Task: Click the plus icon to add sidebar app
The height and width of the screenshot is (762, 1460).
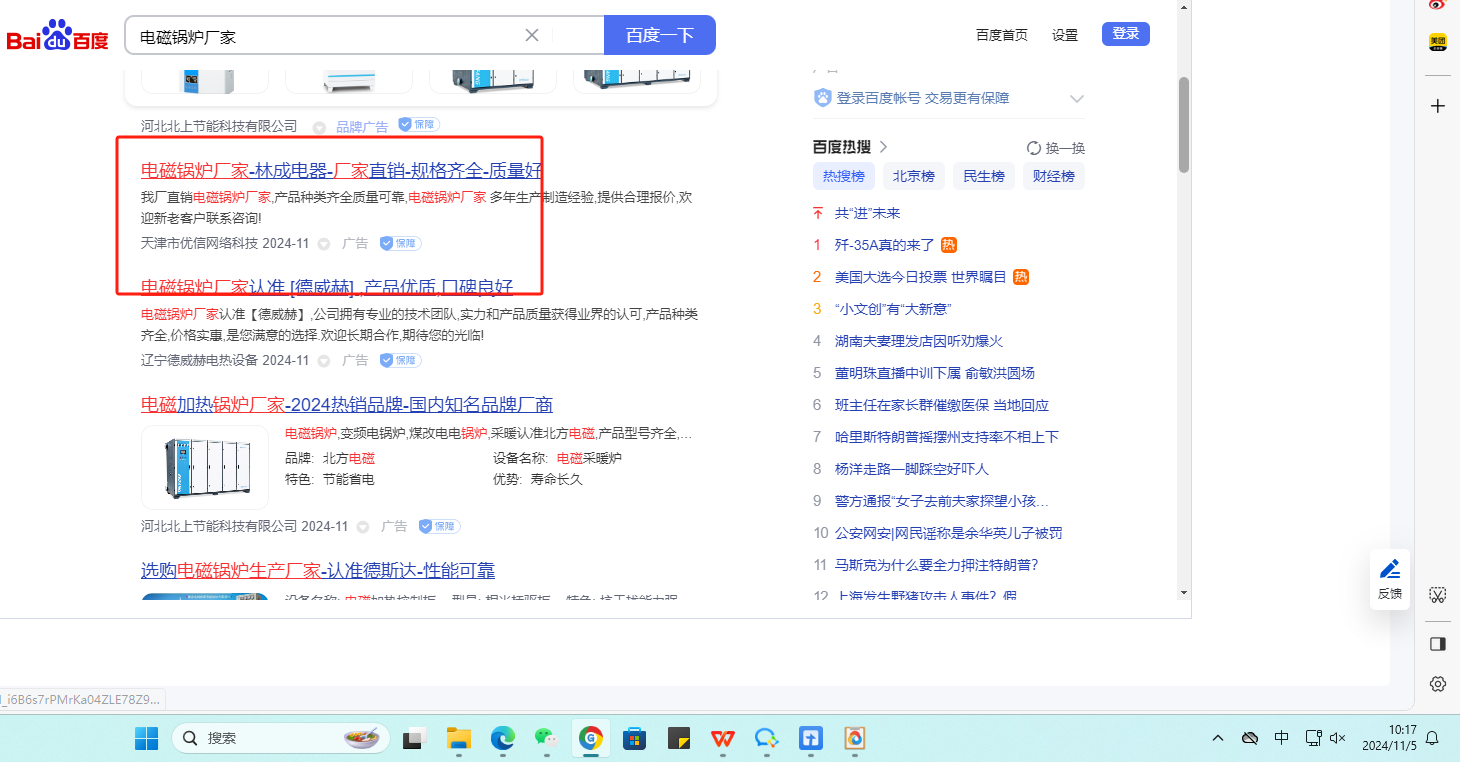Action: click(x=1438, y=106)
